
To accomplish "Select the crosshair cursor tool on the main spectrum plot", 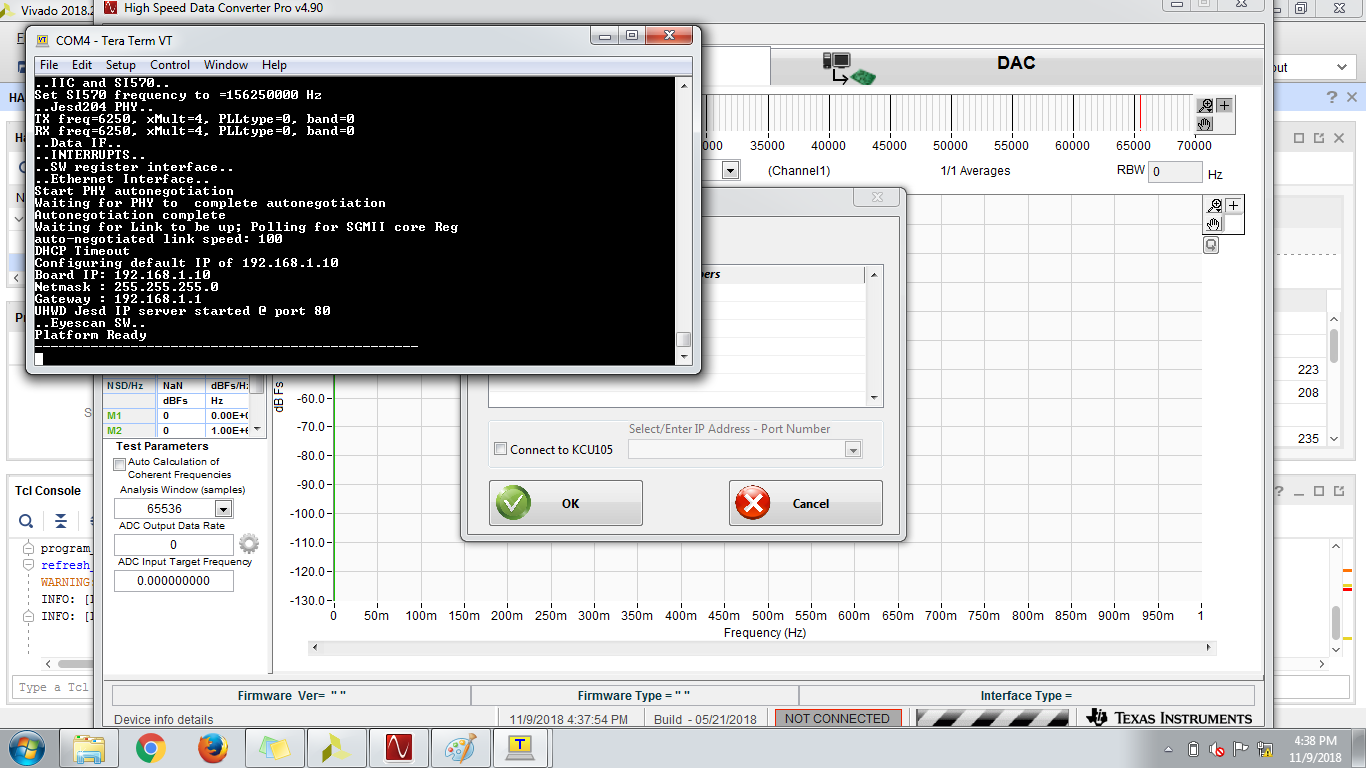I will [1234, 205].
